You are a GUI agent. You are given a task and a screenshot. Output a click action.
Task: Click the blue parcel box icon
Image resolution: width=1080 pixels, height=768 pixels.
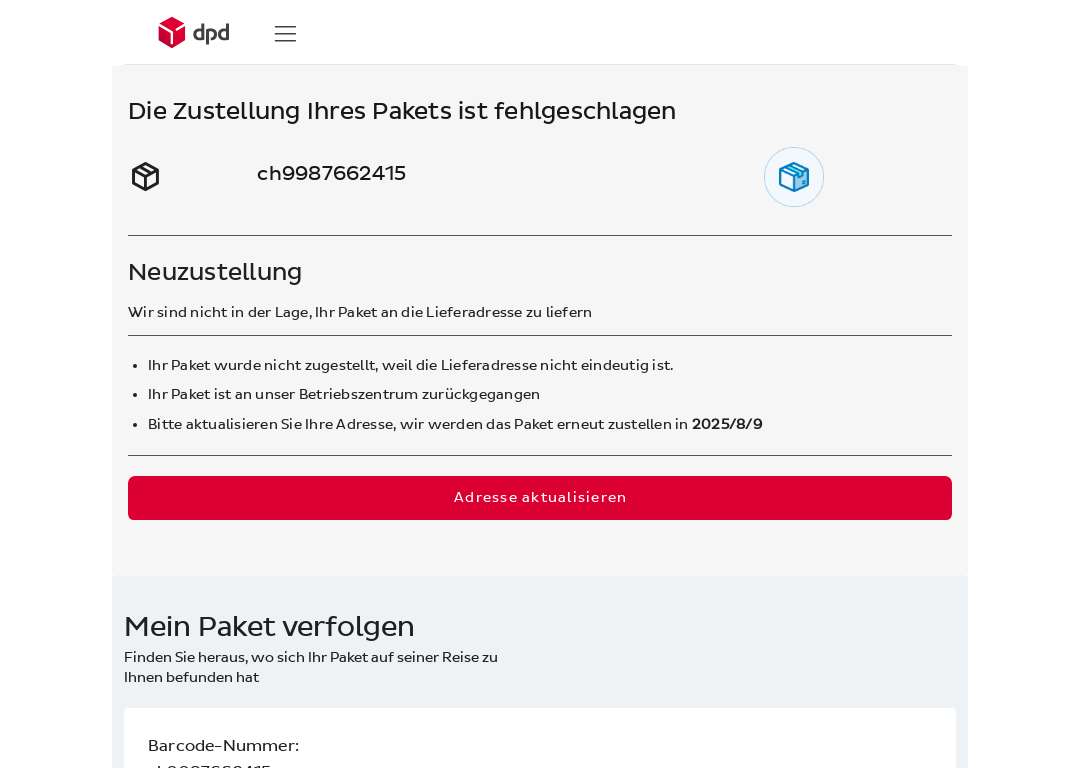[793, 177]
